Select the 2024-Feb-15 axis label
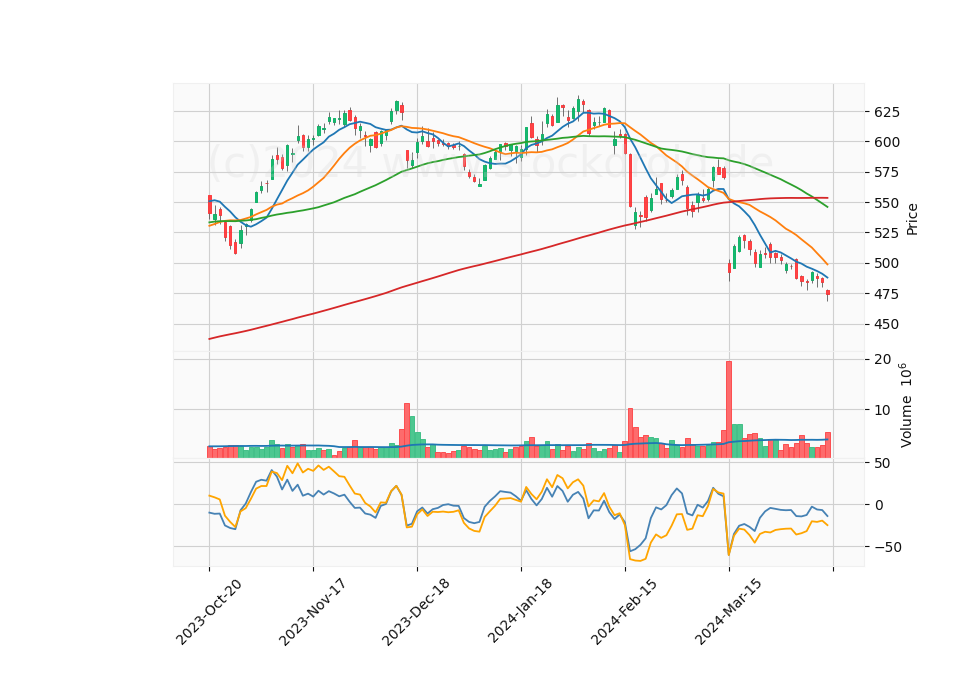Viewport: 960px width, 690px height. coord(624,611)
